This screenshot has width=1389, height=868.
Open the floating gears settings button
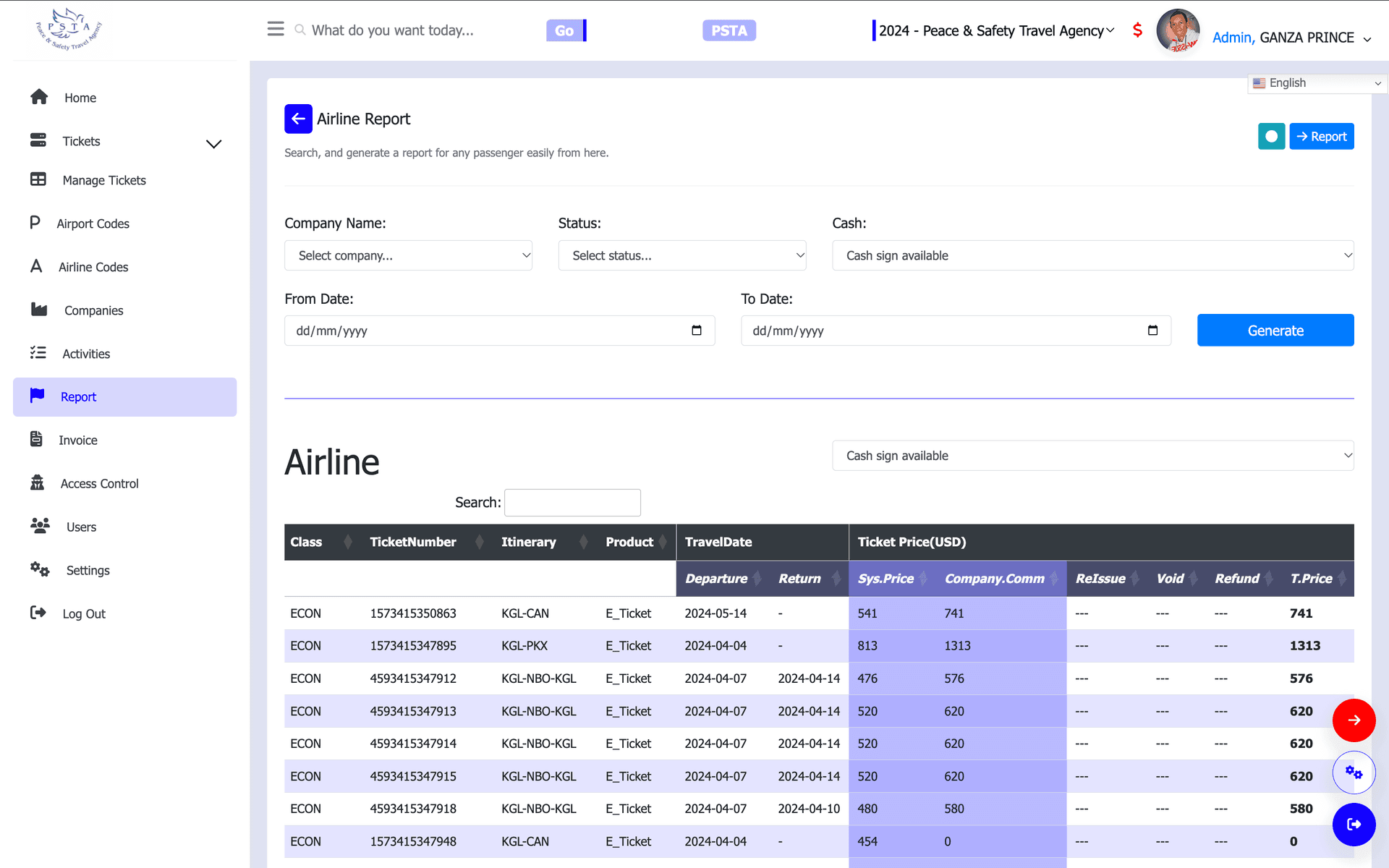tap(1354, 773)
